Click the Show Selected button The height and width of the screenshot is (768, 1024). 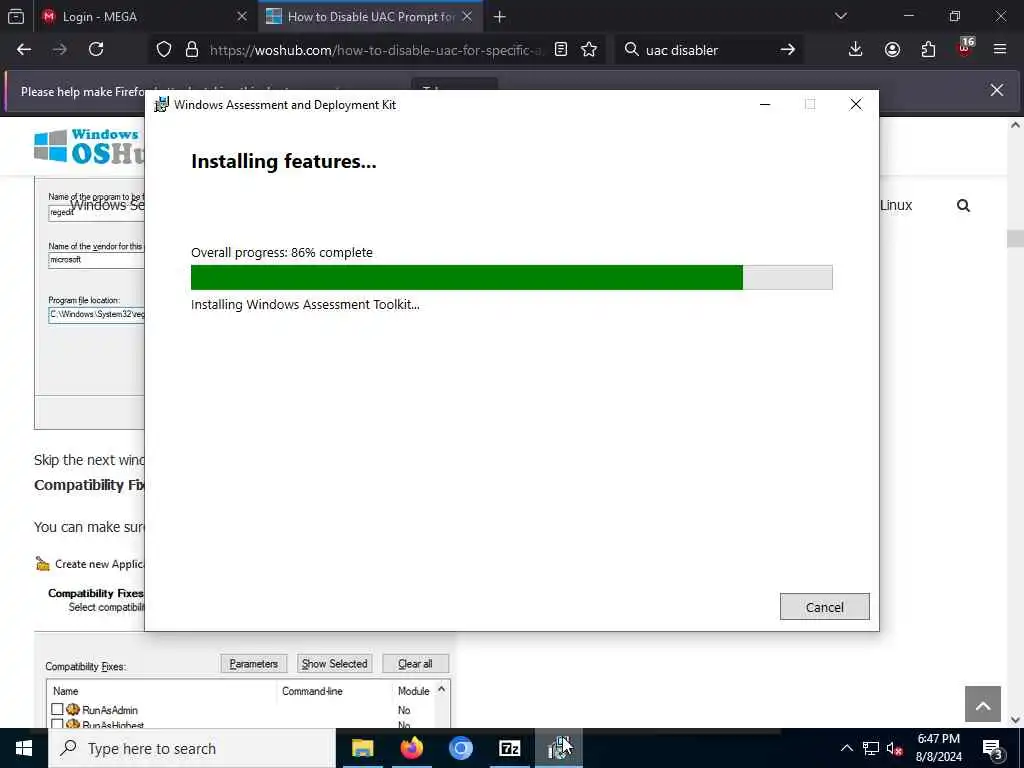pos(334,664)
